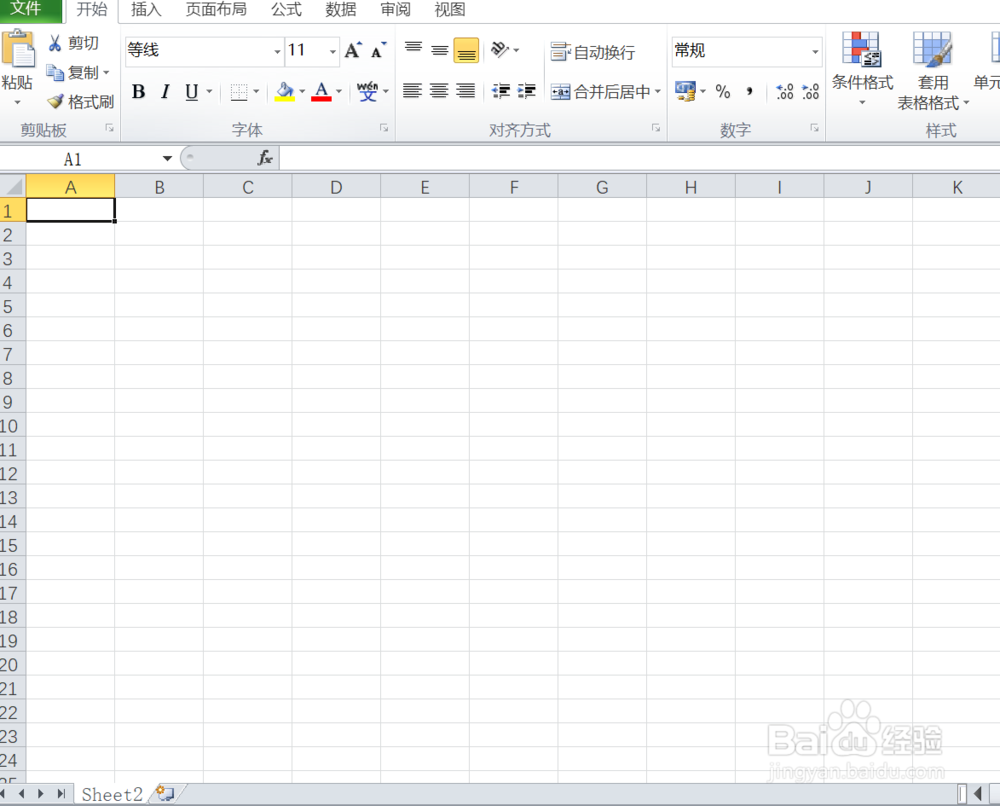The width and height of the screenshot is (1000, 806).
Task: Toggle align text left
Action: pos(413,91)
